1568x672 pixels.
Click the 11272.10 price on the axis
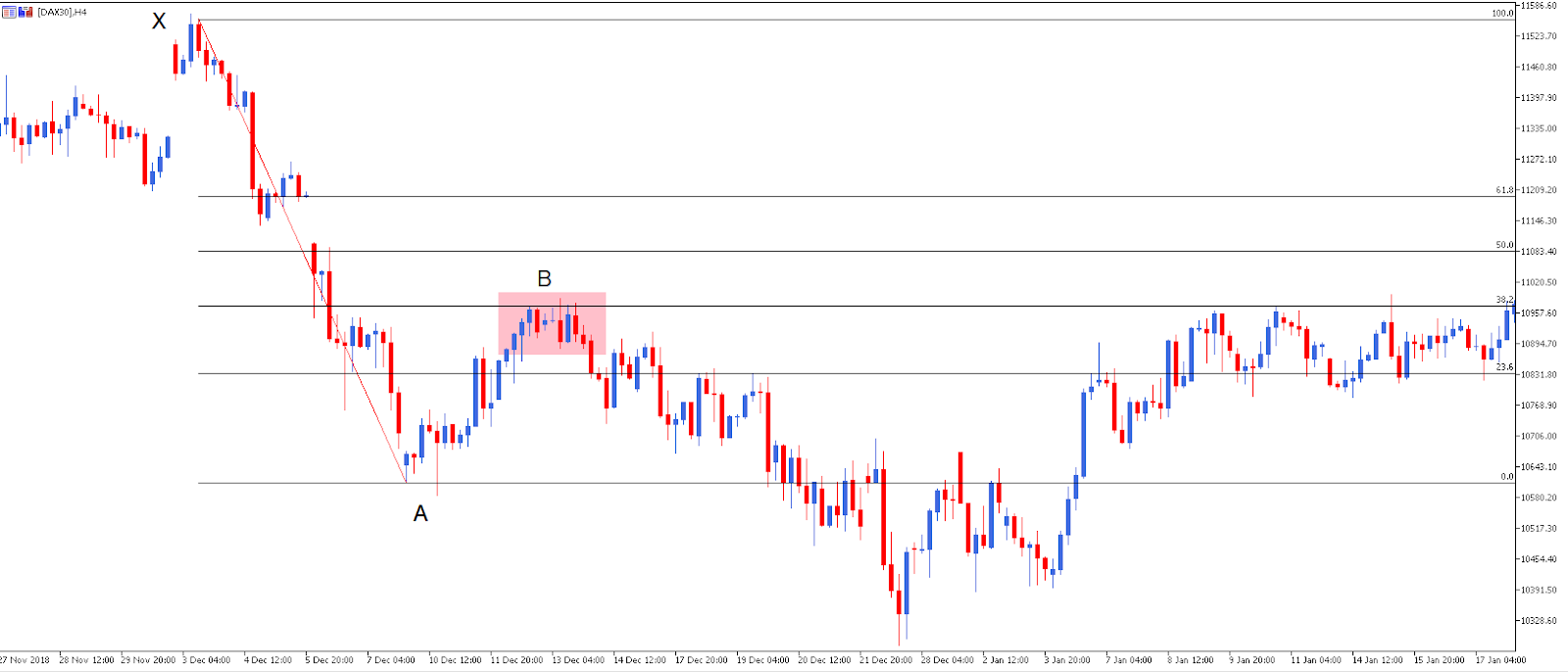pos(1539,160)
